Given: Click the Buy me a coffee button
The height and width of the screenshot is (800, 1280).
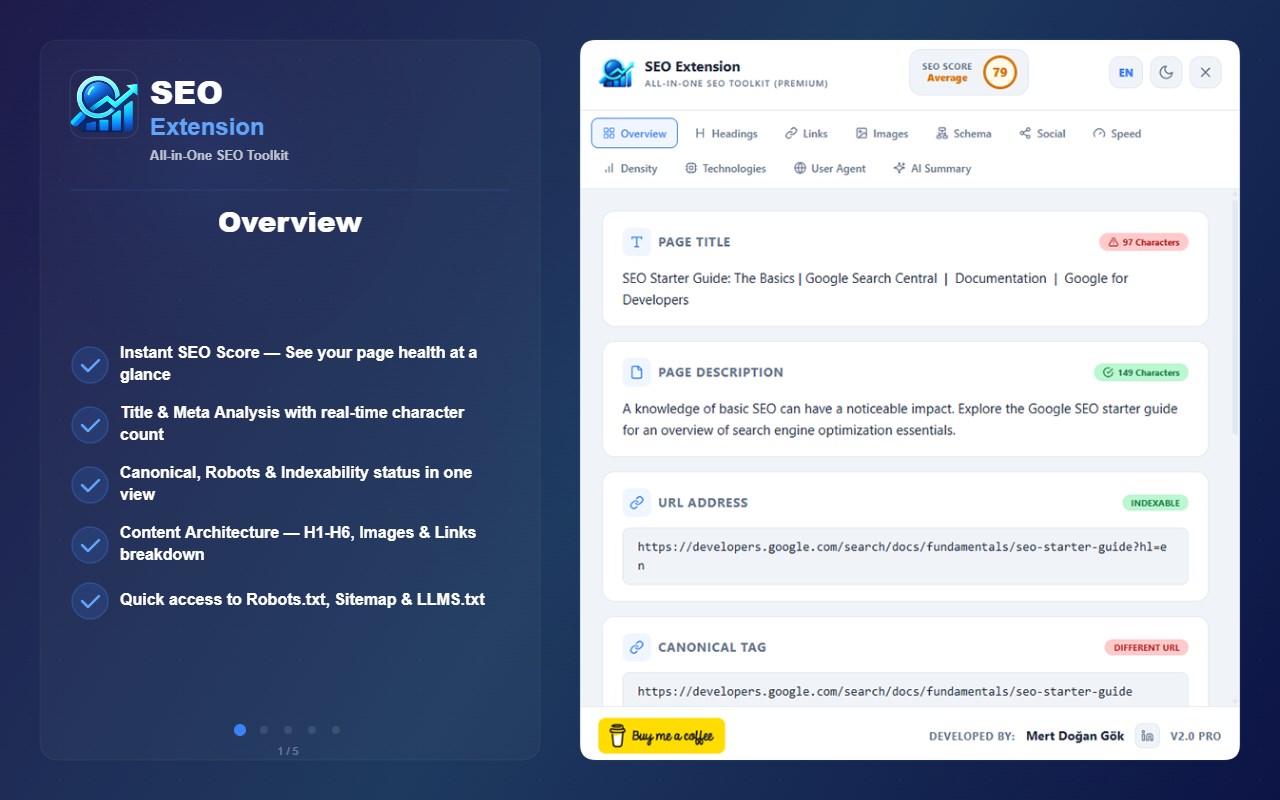Looking at the screenshot, I should 661,736.
